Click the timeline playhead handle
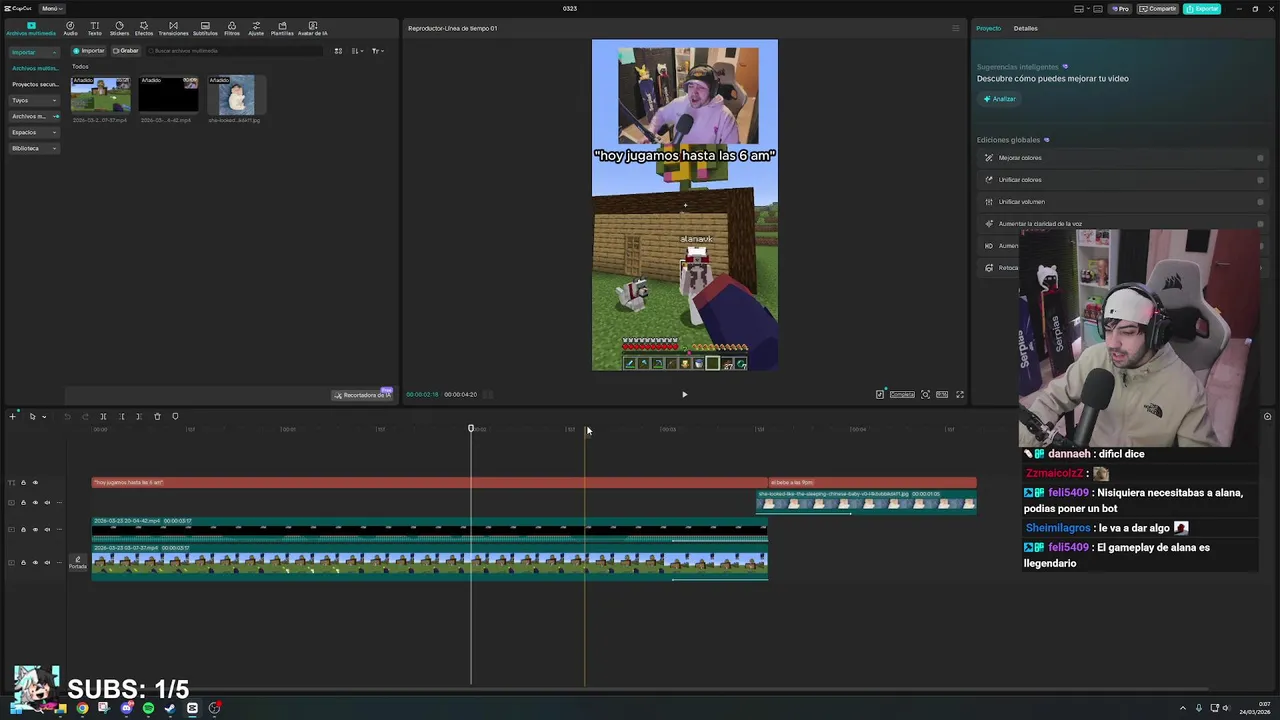Screen dimensions: 1280x720 pos(471,429)
